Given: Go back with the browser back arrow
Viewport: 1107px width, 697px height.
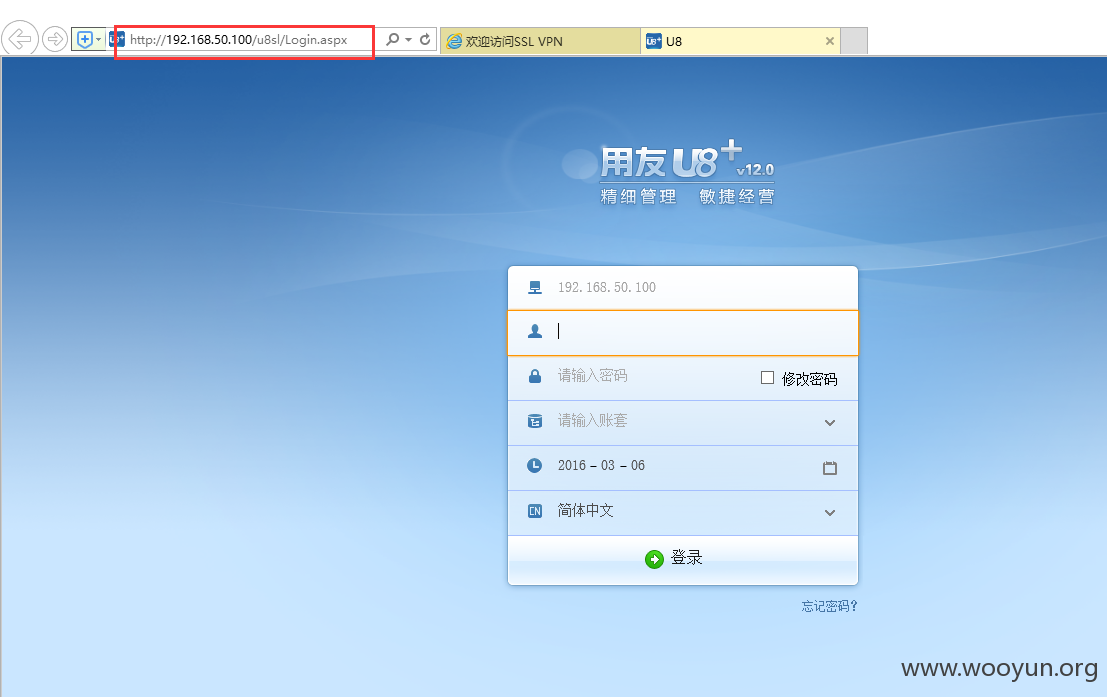Looking at the screenshot, I should coord(20,38).
